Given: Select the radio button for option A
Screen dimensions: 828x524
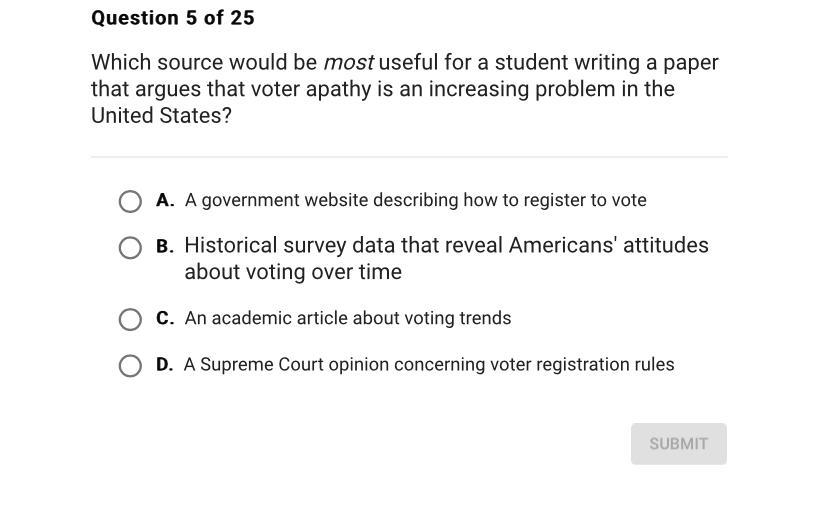Looking at the screenshot, I should (130, 202).
